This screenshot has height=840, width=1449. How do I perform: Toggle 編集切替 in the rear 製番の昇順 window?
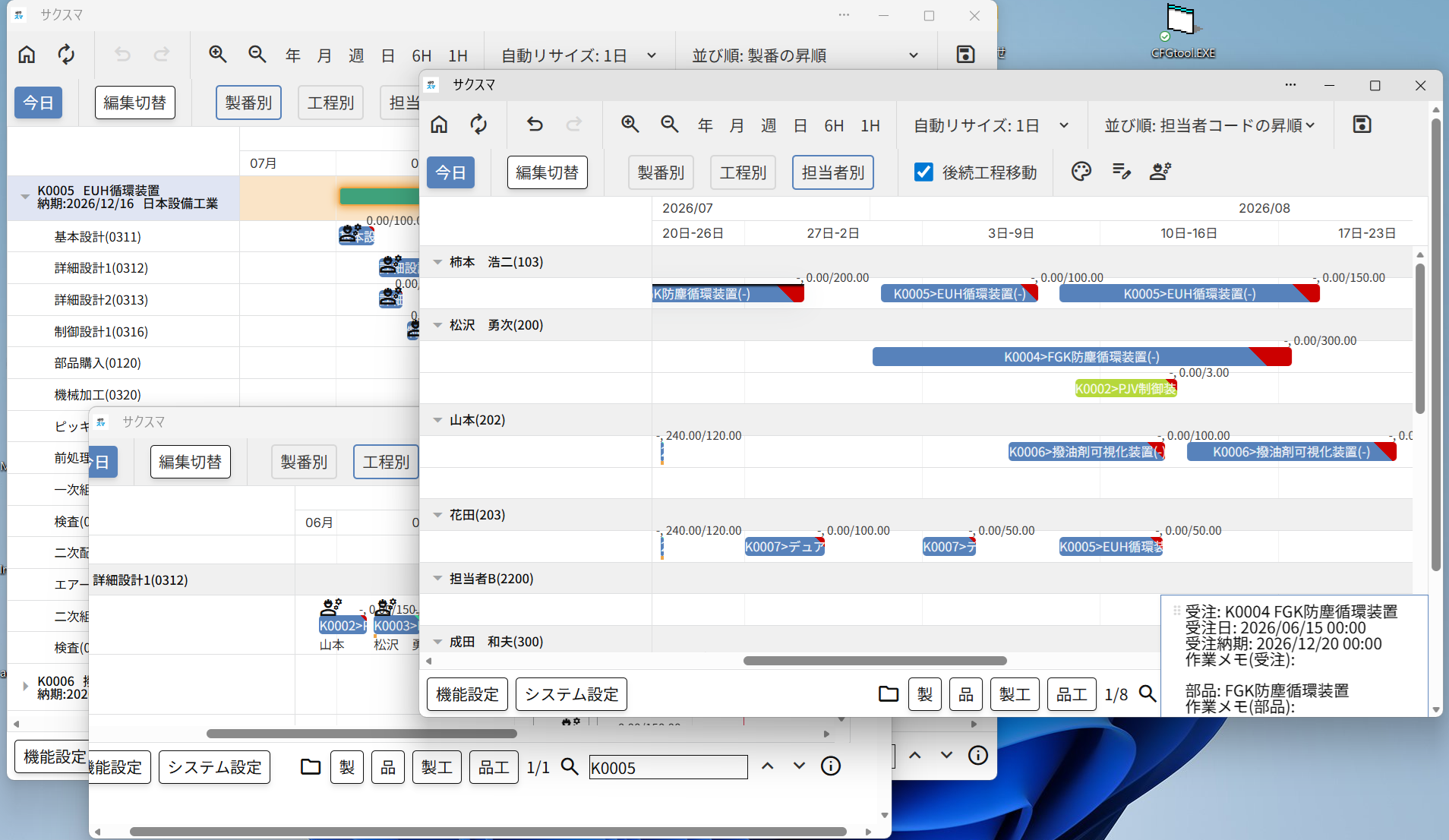pos(134,103)
